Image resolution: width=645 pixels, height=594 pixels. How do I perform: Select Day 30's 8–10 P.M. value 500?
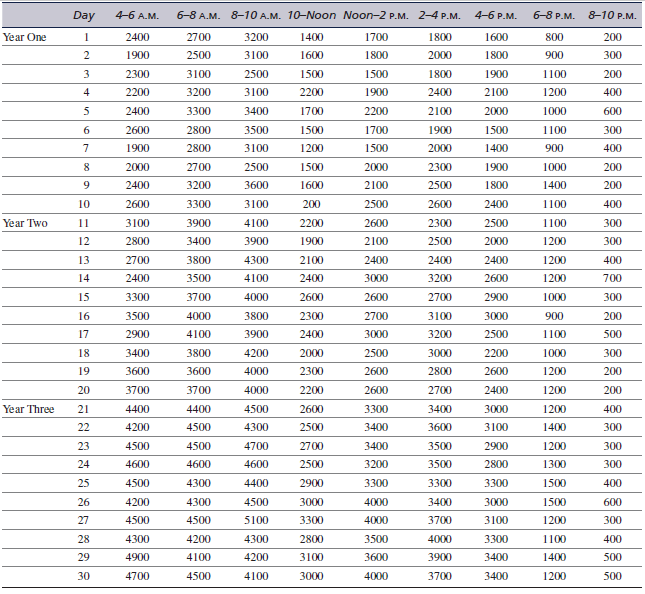click(x=613, y=576)
